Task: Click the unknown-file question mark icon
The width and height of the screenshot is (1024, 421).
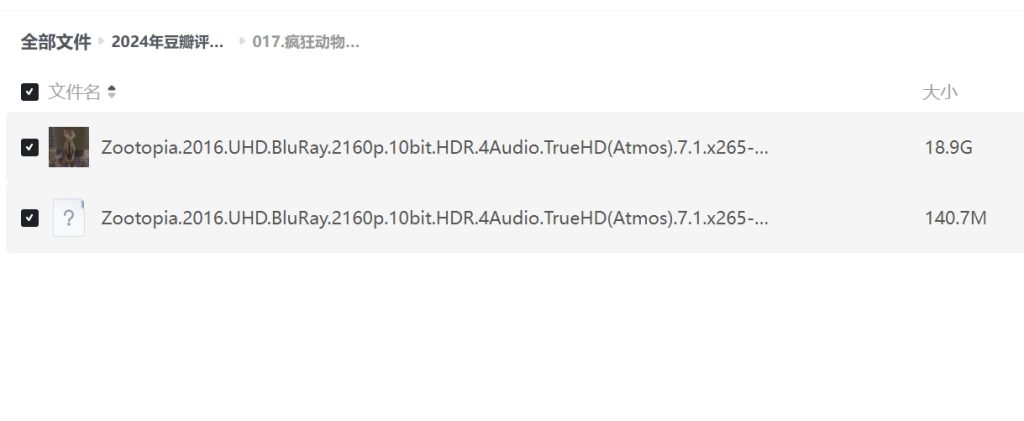Action: [69, 217]
